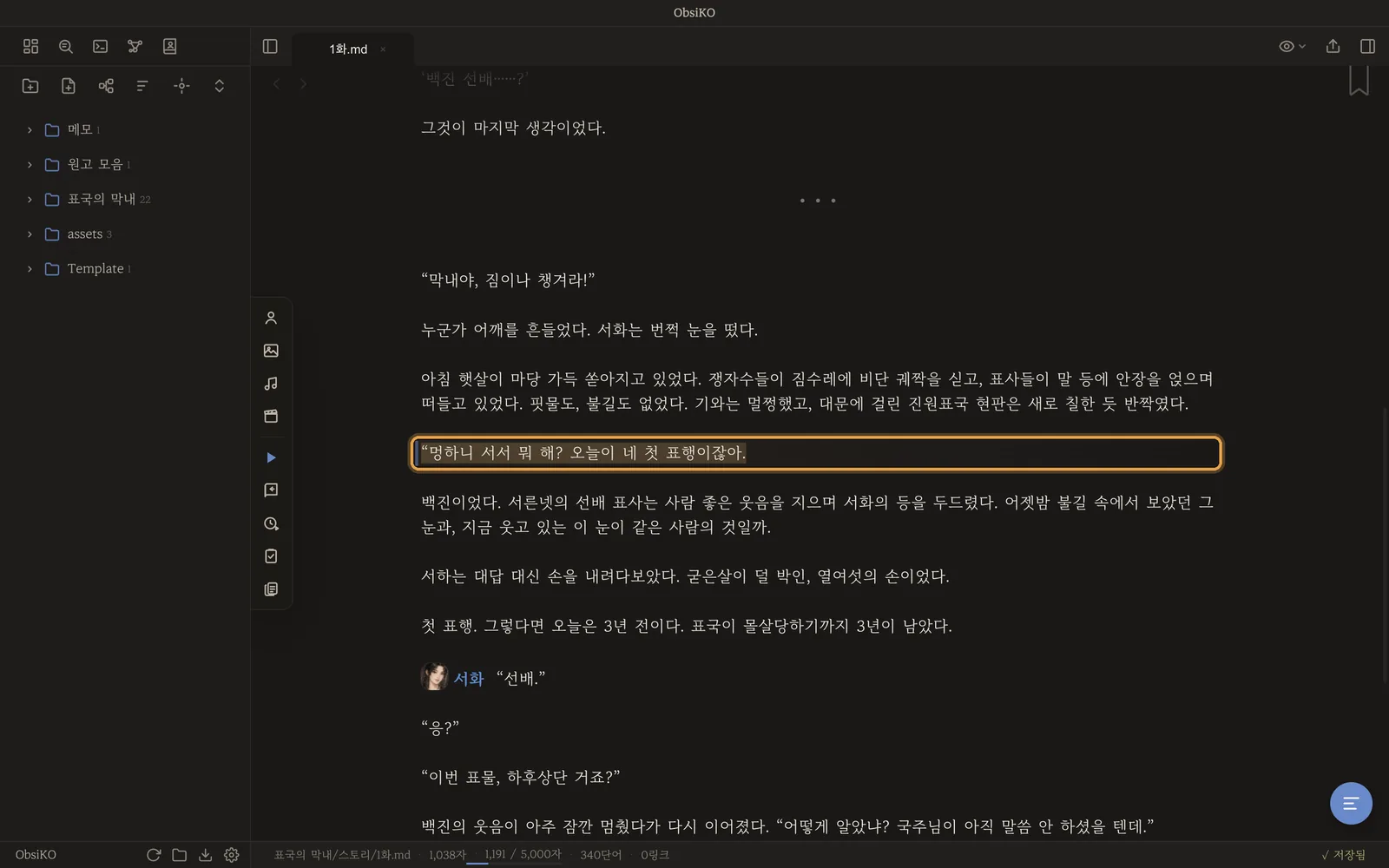Start playback with the blue play button
The height and width of the screenshot is (868, 1389).
point(271,457)
